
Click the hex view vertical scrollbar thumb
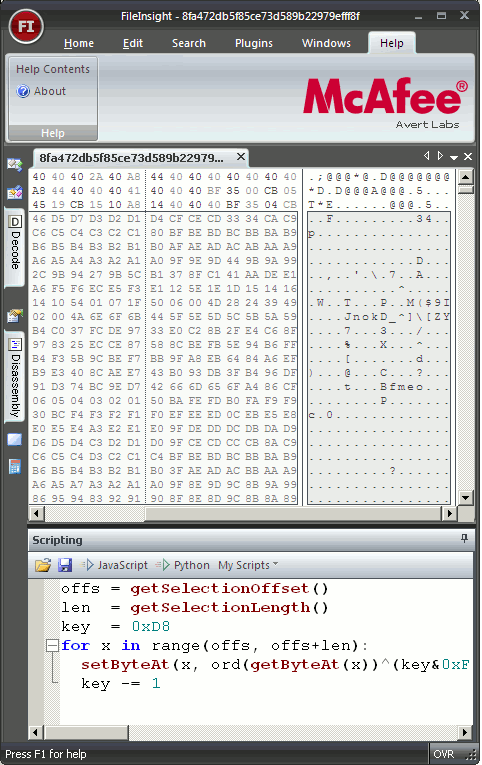(x=466, y=189)
